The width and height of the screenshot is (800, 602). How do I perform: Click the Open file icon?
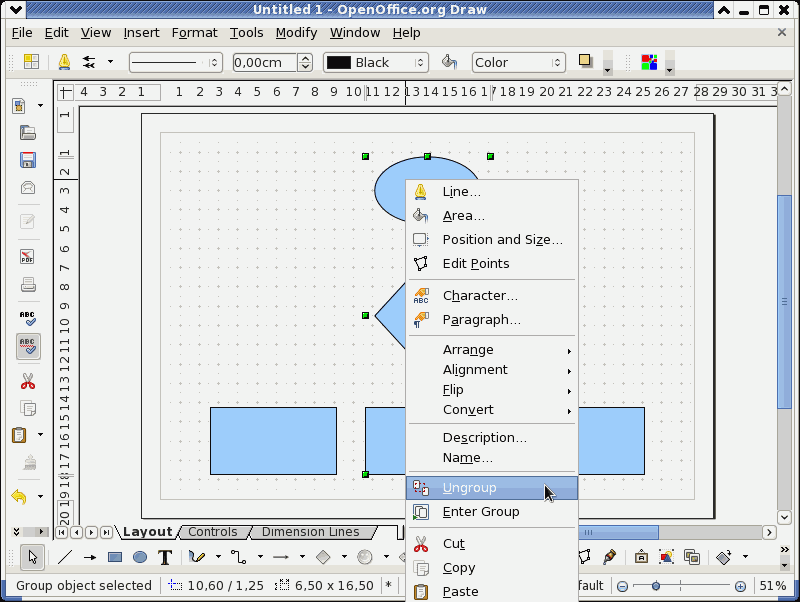(x=28, y=133)
